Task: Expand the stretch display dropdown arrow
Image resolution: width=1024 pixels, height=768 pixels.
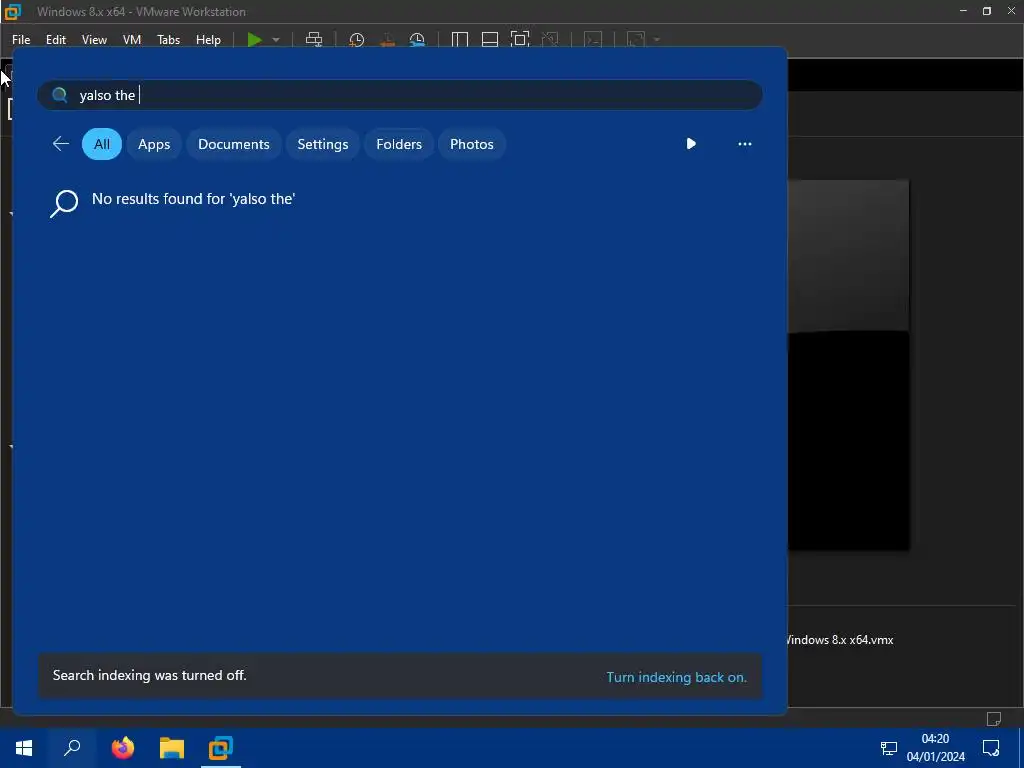Action: (x=657, y=40)
